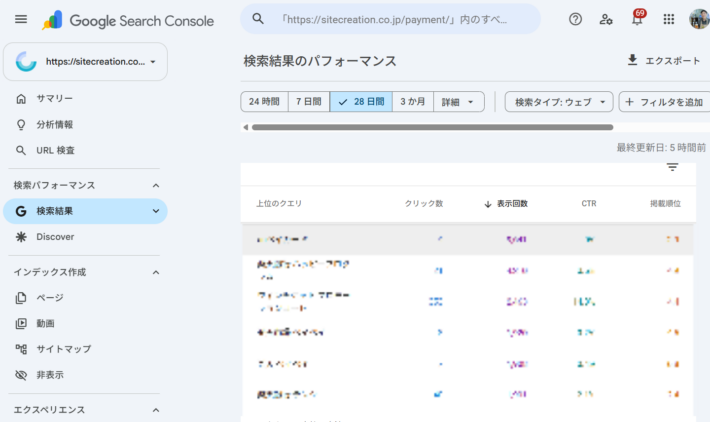Open 分析情報 in the sidebar
The width and height of the screenshot is (710, 422).
(x=54, y=125)
